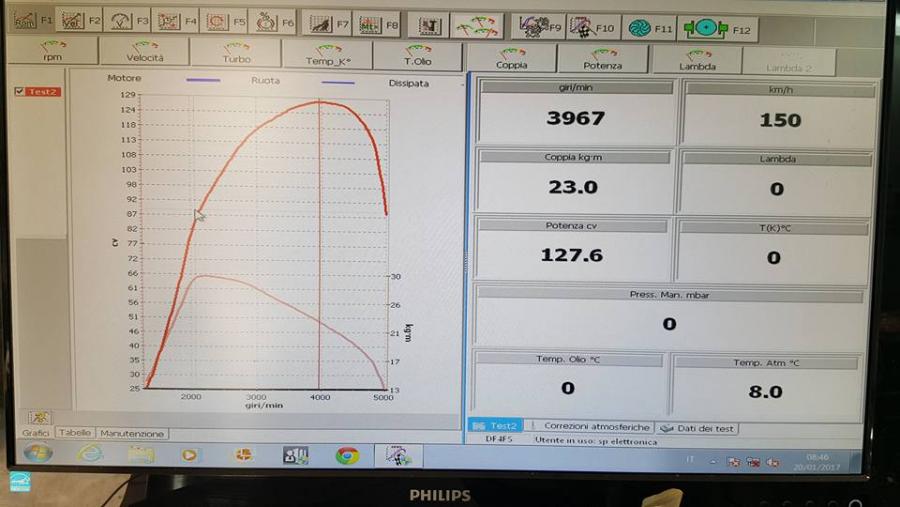Open the Manutenzione tab
The height and width of the screenshot is (507, 900).
[x=131, y=434]
